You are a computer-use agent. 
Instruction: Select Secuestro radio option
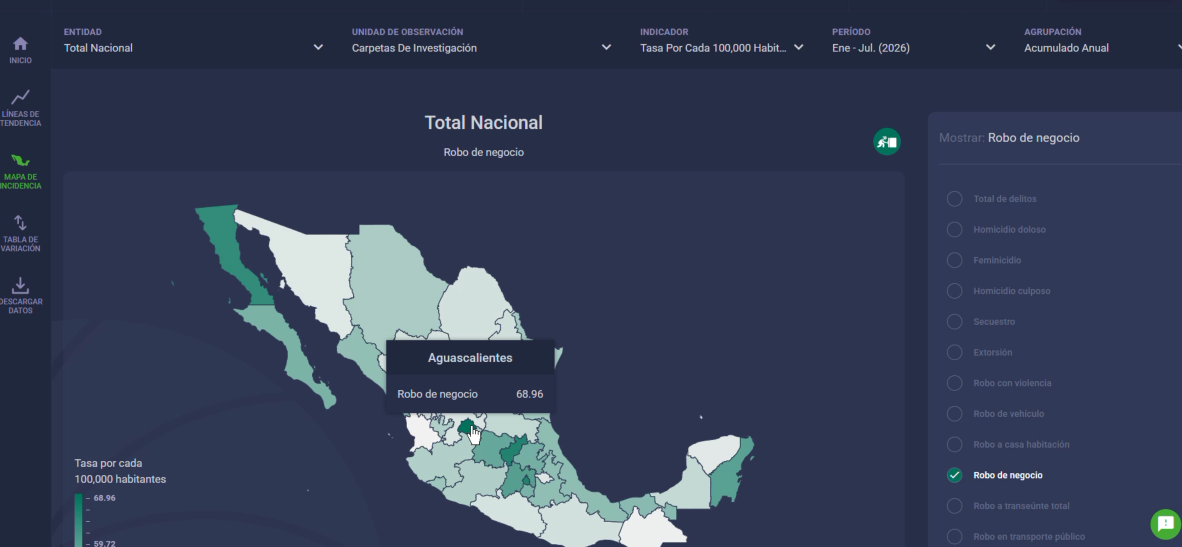click(x=954, y=322)
